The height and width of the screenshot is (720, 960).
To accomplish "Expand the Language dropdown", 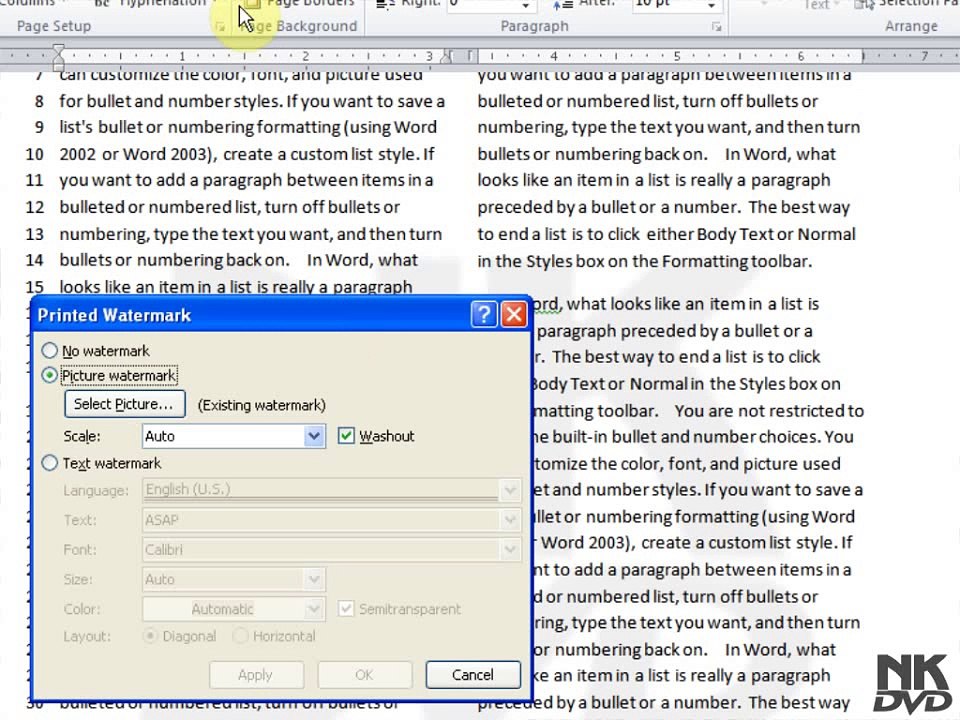I will tap(510, 490).
